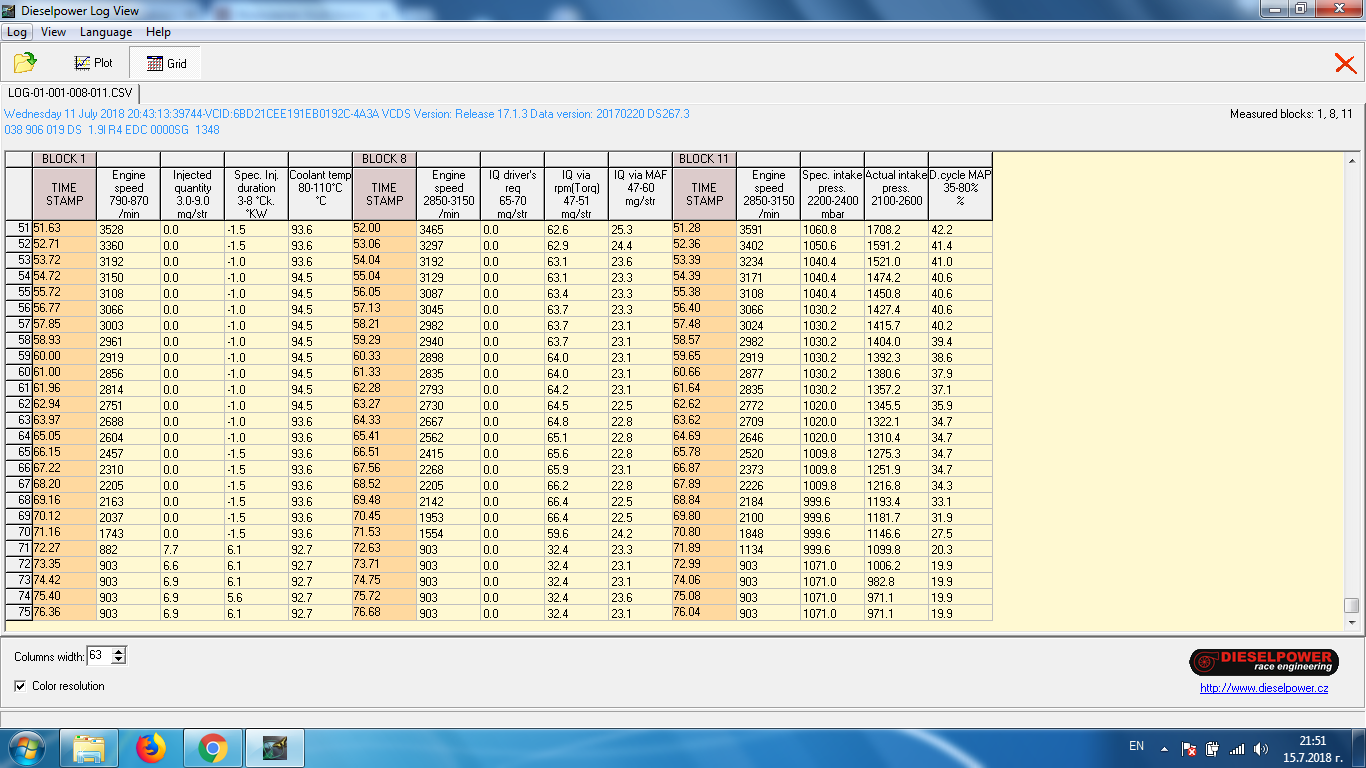Image resolution: width=1366 pixels, height=768 pixels.
Task: Click the volume speaker icon in system tray
Action: point(1260,748)
